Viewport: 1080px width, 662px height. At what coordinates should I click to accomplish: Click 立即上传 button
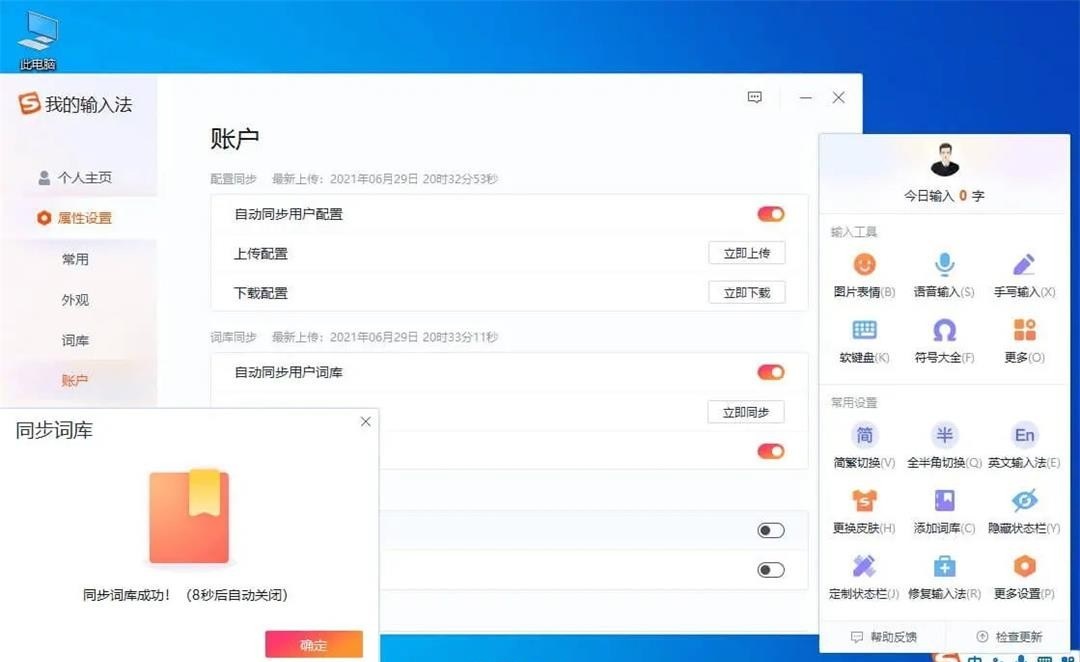pos(747,253)
